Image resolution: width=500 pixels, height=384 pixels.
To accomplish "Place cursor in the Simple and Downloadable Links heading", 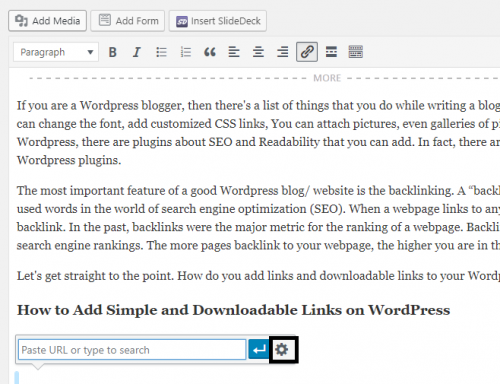I will pyautogui.click(x=233, y=310).
